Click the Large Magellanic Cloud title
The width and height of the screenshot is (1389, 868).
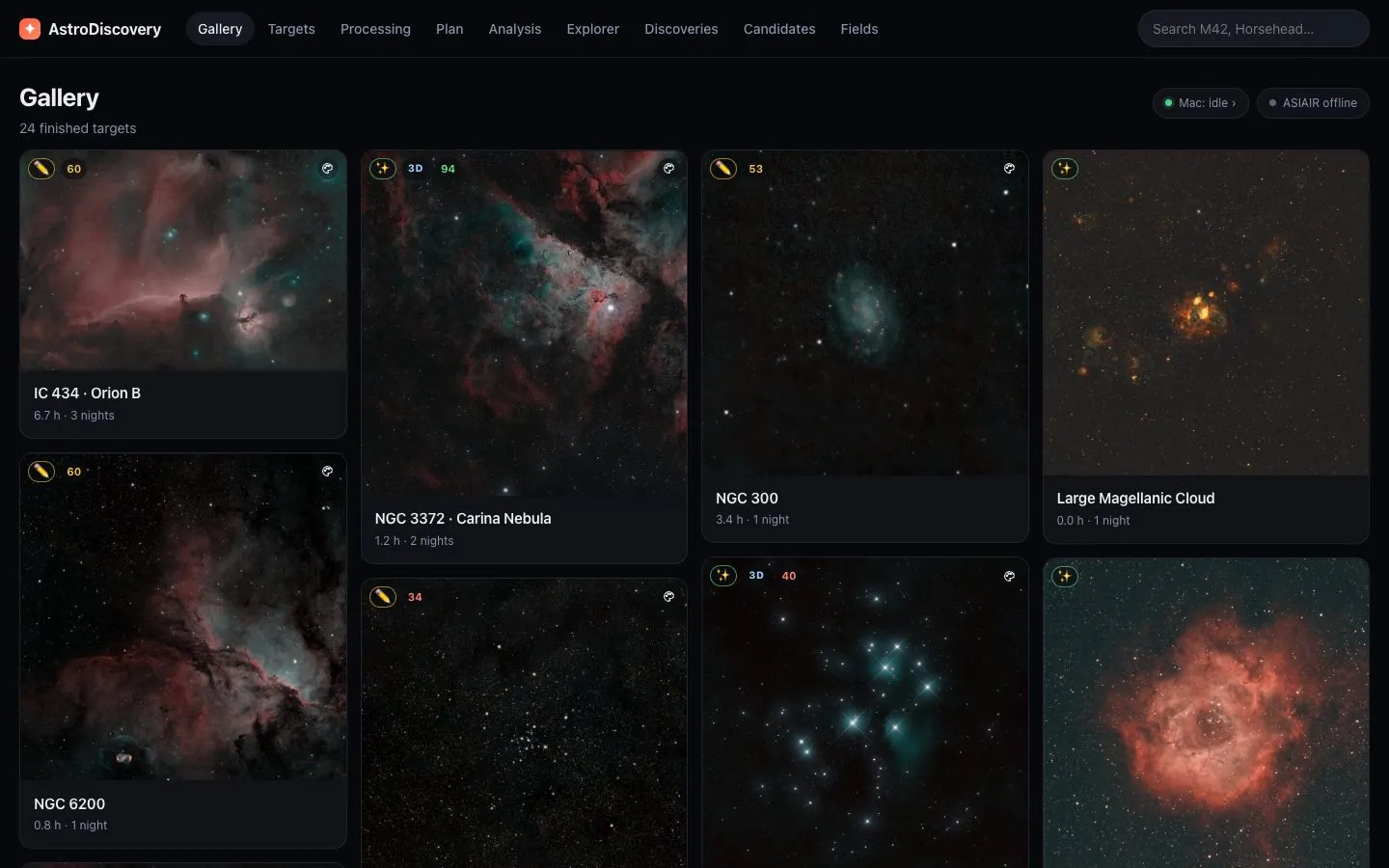1135,499
